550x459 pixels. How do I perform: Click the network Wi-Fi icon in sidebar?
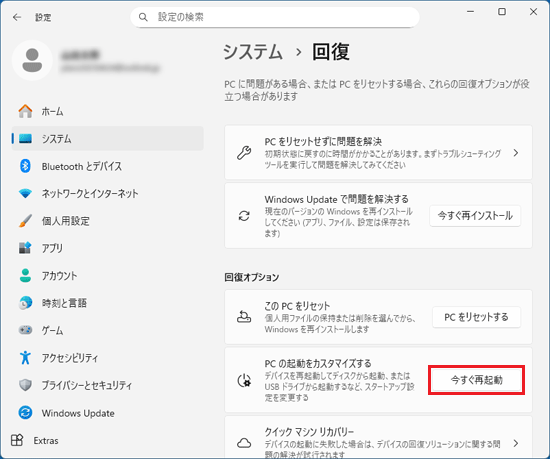click(x=25, y=193)
